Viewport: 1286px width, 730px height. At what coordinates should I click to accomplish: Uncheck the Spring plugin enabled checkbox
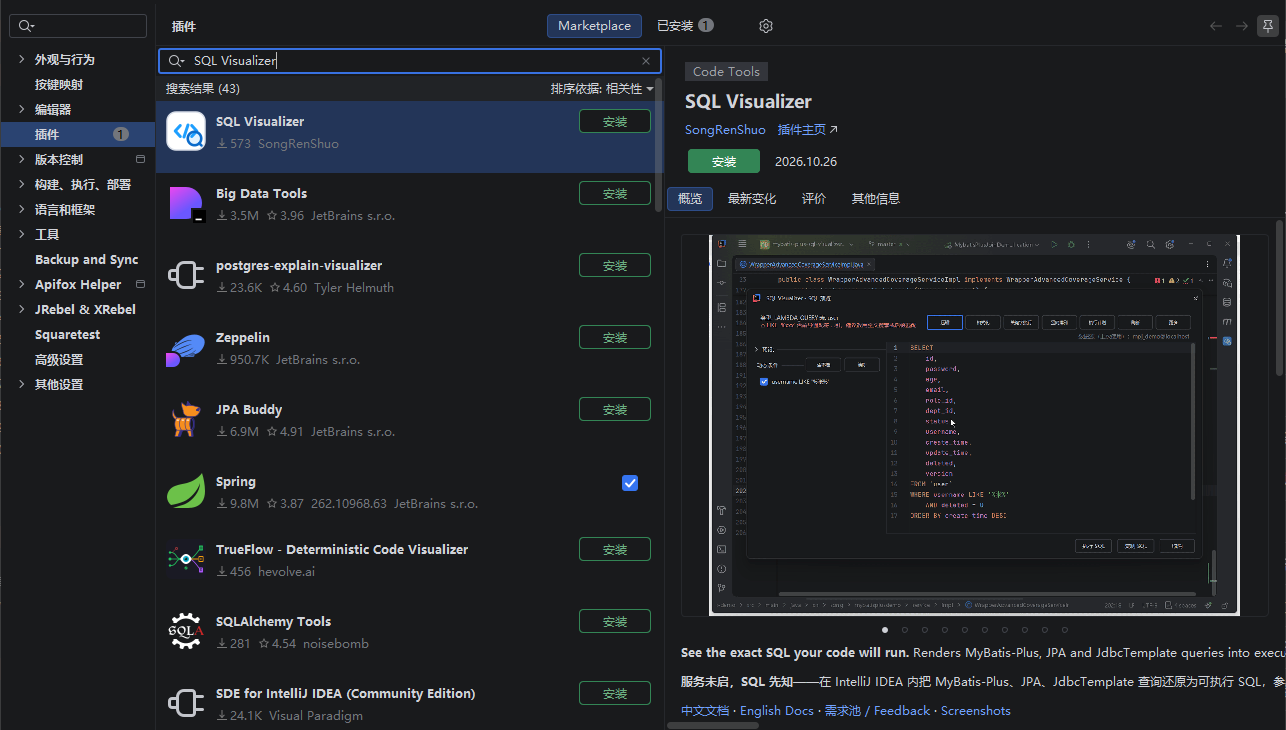(x=630, y=483)
